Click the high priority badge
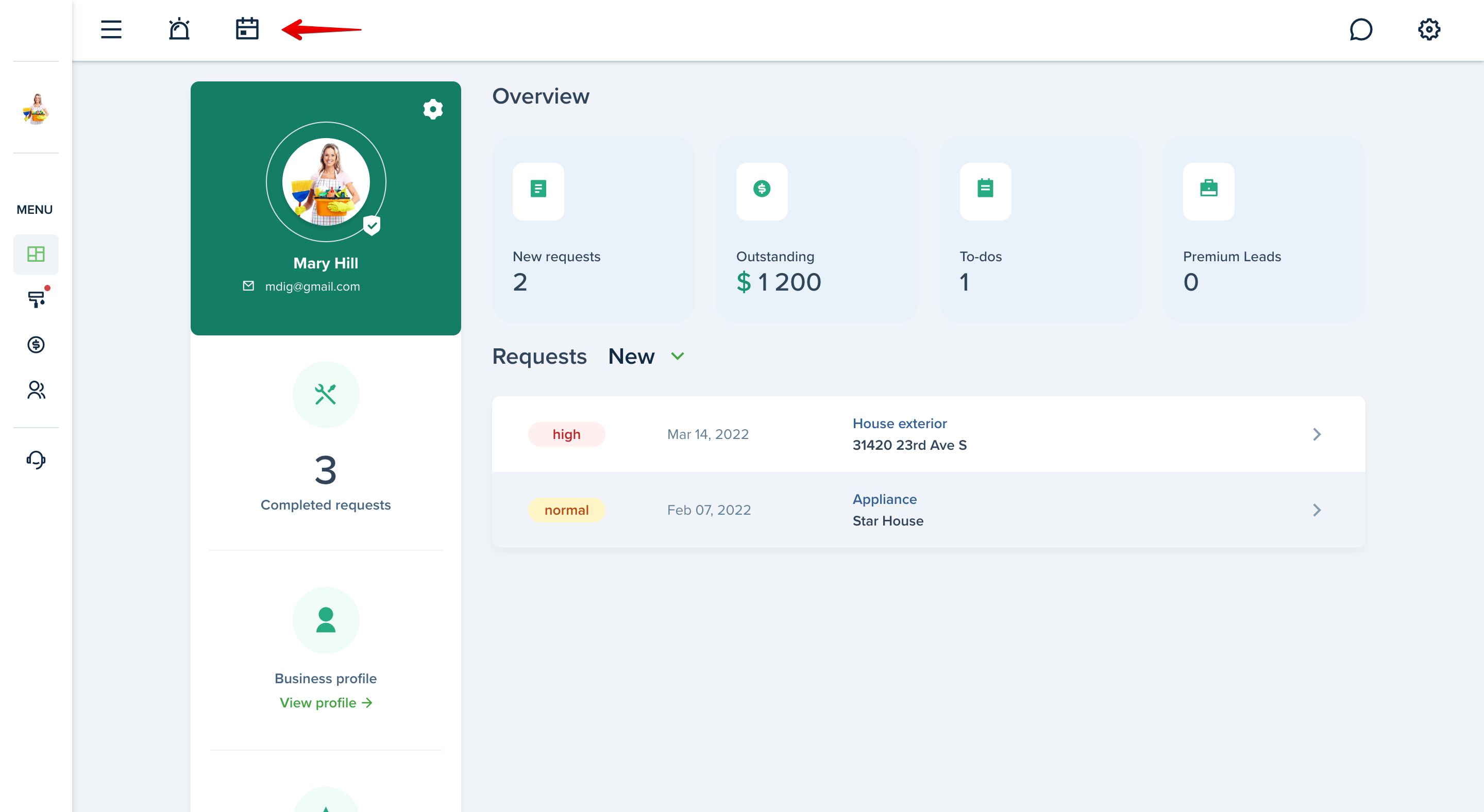The height and width of the screenshot is (812, 1484). [566, 434]
